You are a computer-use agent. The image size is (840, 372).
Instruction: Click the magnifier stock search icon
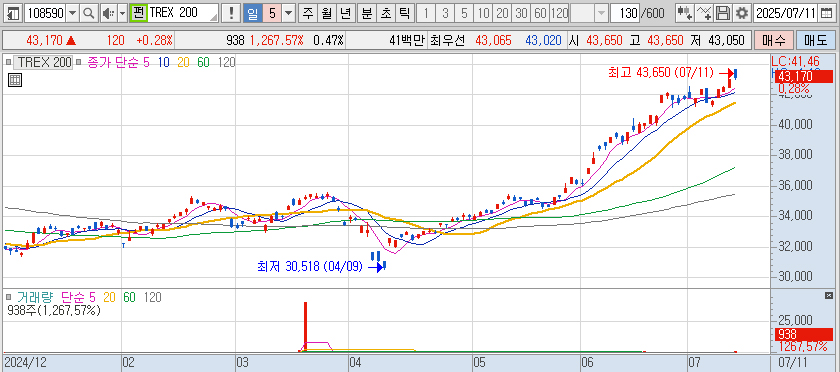(x=89, y=13)
